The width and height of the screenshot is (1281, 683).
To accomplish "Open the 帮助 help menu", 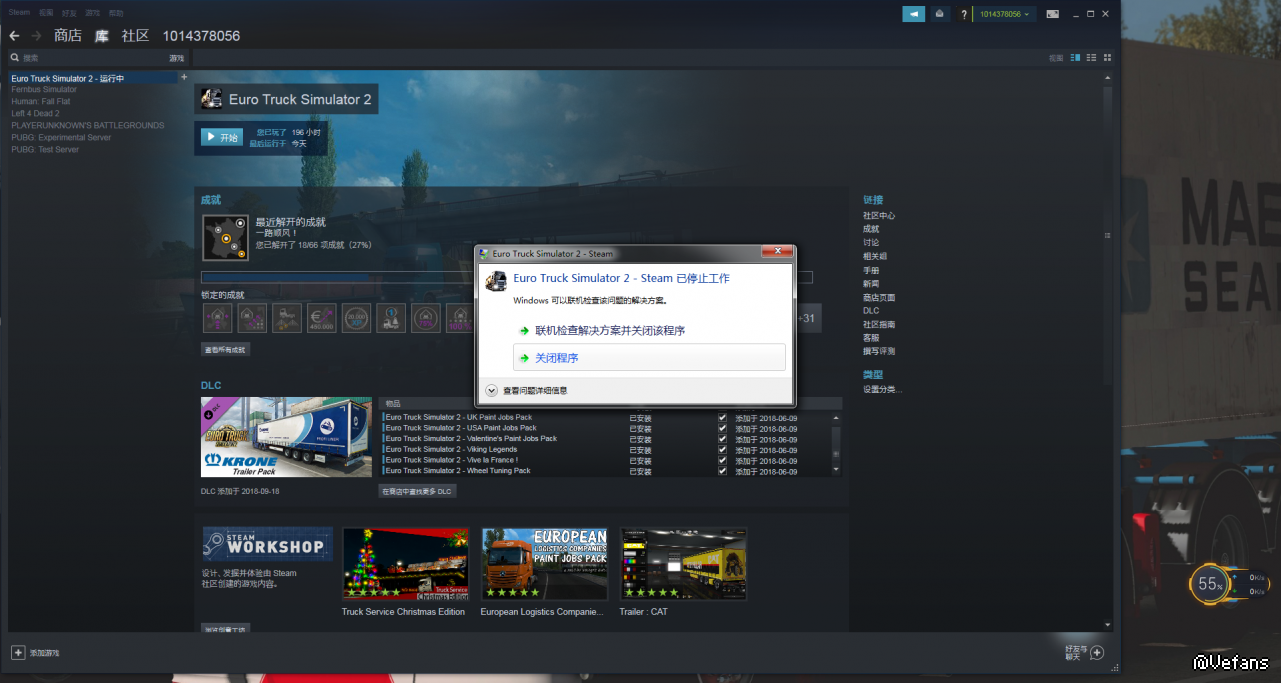I will 116,13.
